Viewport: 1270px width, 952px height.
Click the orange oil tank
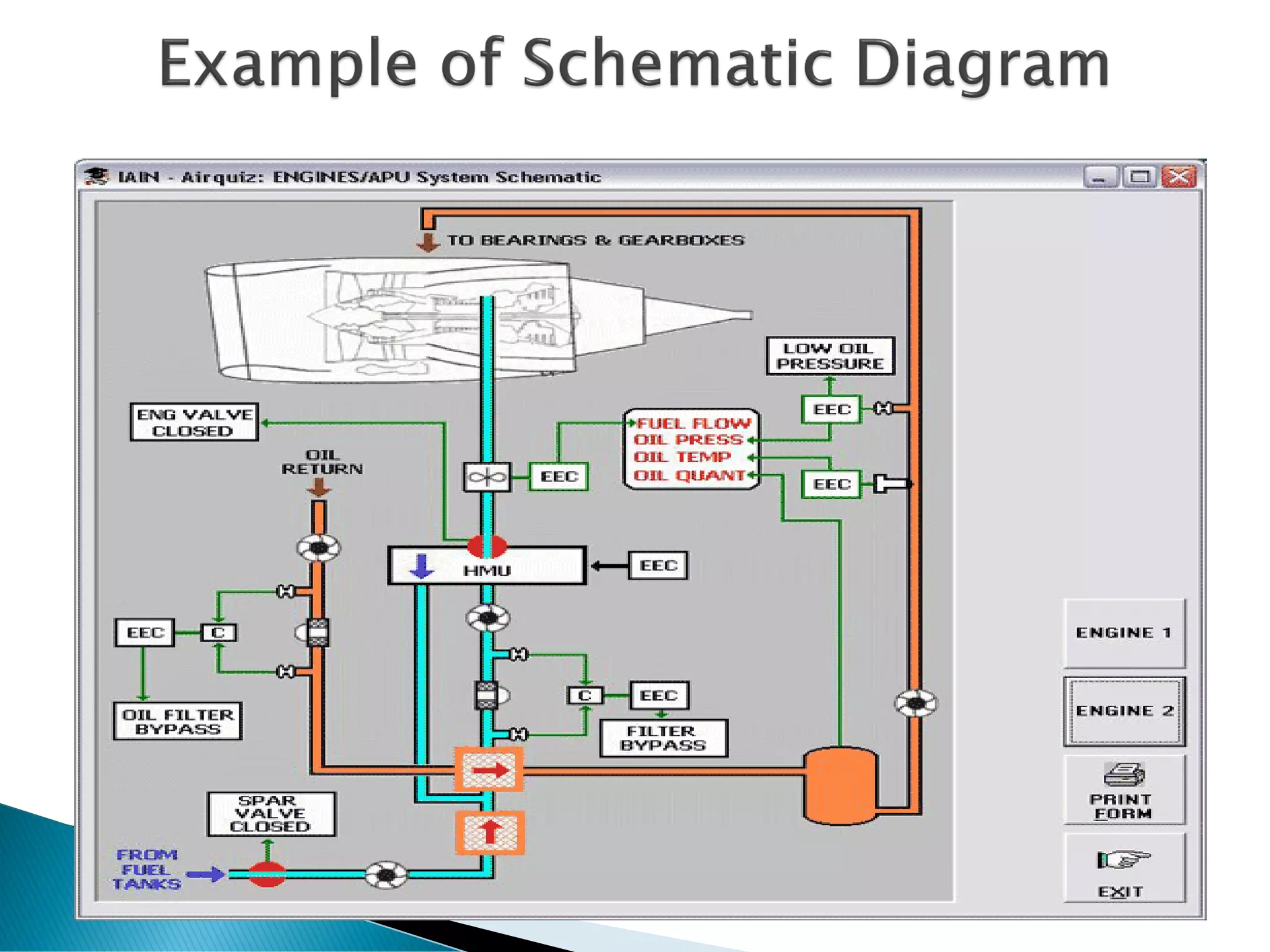tap(840, 785)
